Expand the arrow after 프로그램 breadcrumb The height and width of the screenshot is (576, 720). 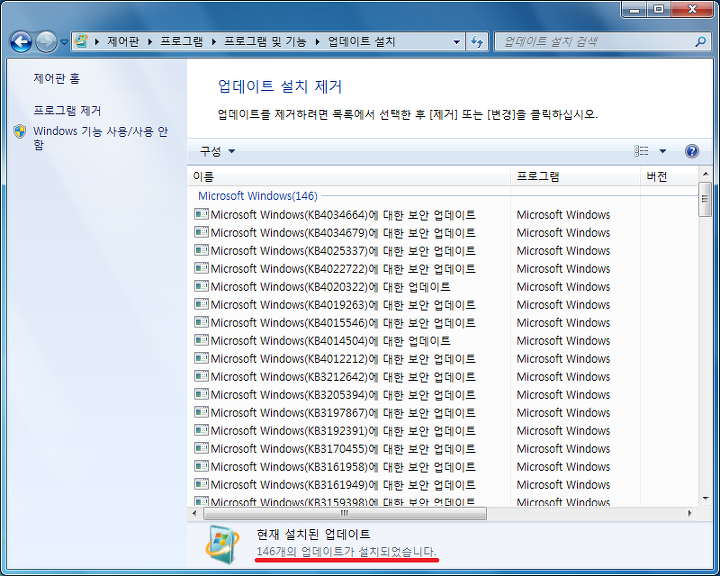coord(214,42)
